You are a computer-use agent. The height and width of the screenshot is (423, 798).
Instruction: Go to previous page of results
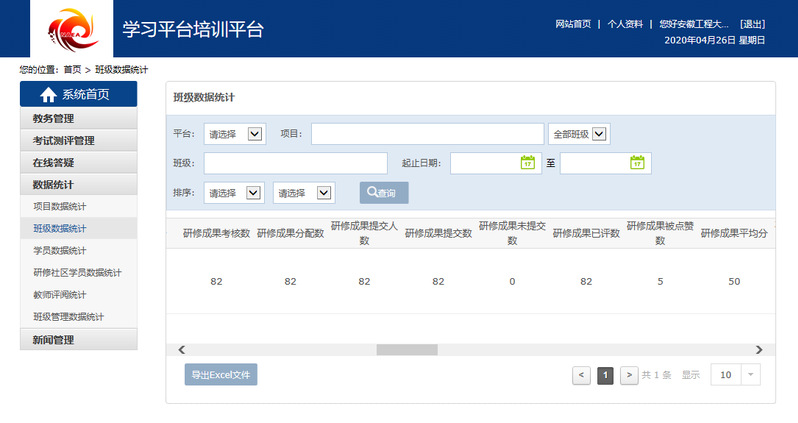(x=581, y=375)
